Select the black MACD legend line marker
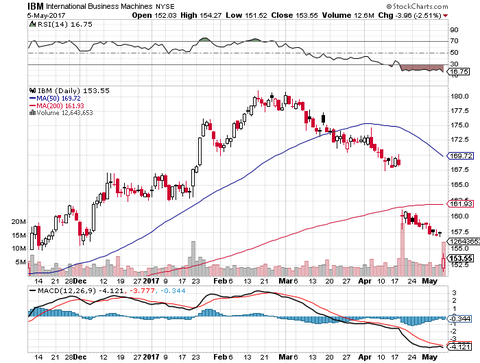This screenshot has height=363, width=480. coord(33,291)
